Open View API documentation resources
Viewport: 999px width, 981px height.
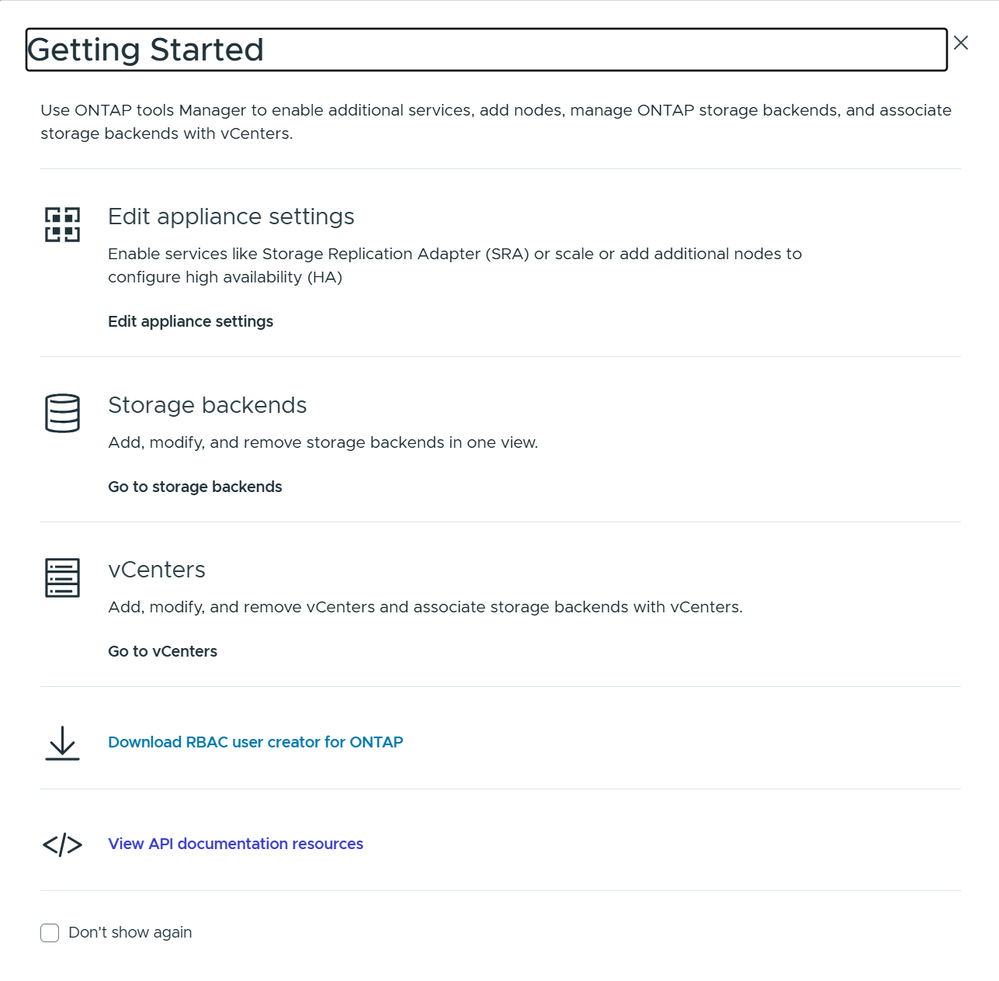(x=235, y=844)
